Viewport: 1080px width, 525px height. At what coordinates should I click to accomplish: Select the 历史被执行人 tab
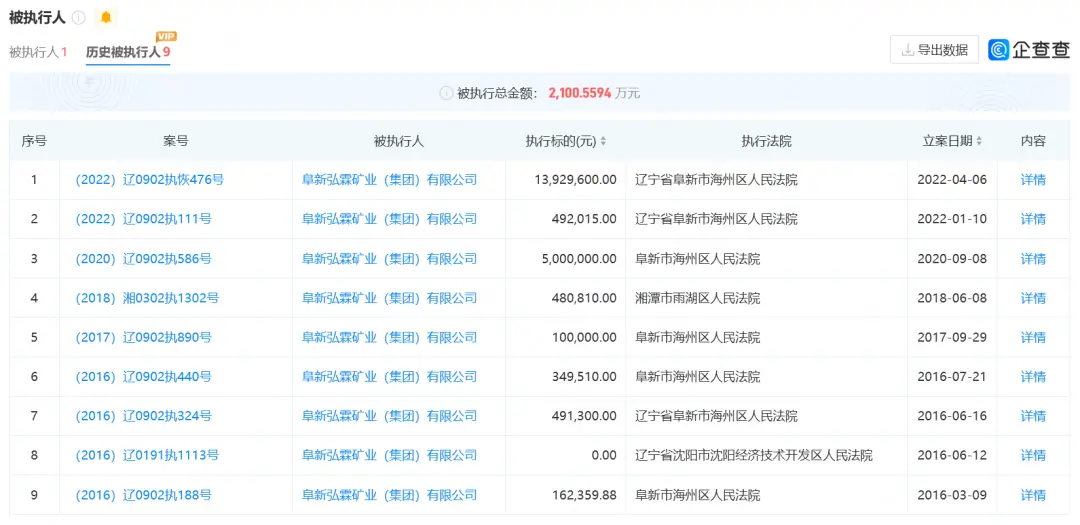(x=127, y=52)
